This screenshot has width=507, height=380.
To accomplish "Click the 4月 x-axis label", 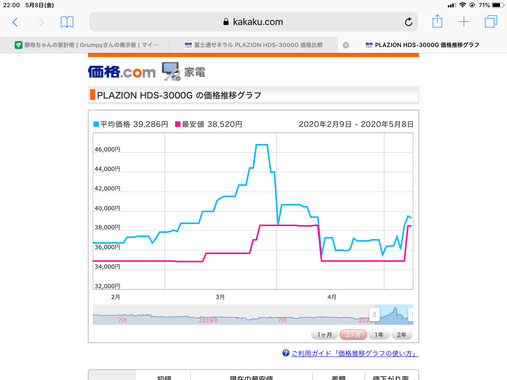I will pyautogui.click(x=332, y=297).
